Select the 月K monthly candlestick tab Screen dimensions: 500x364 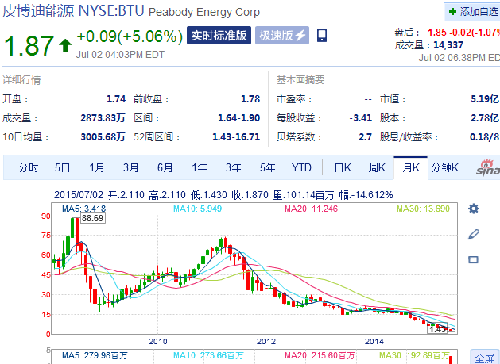(x=411, y=168)
